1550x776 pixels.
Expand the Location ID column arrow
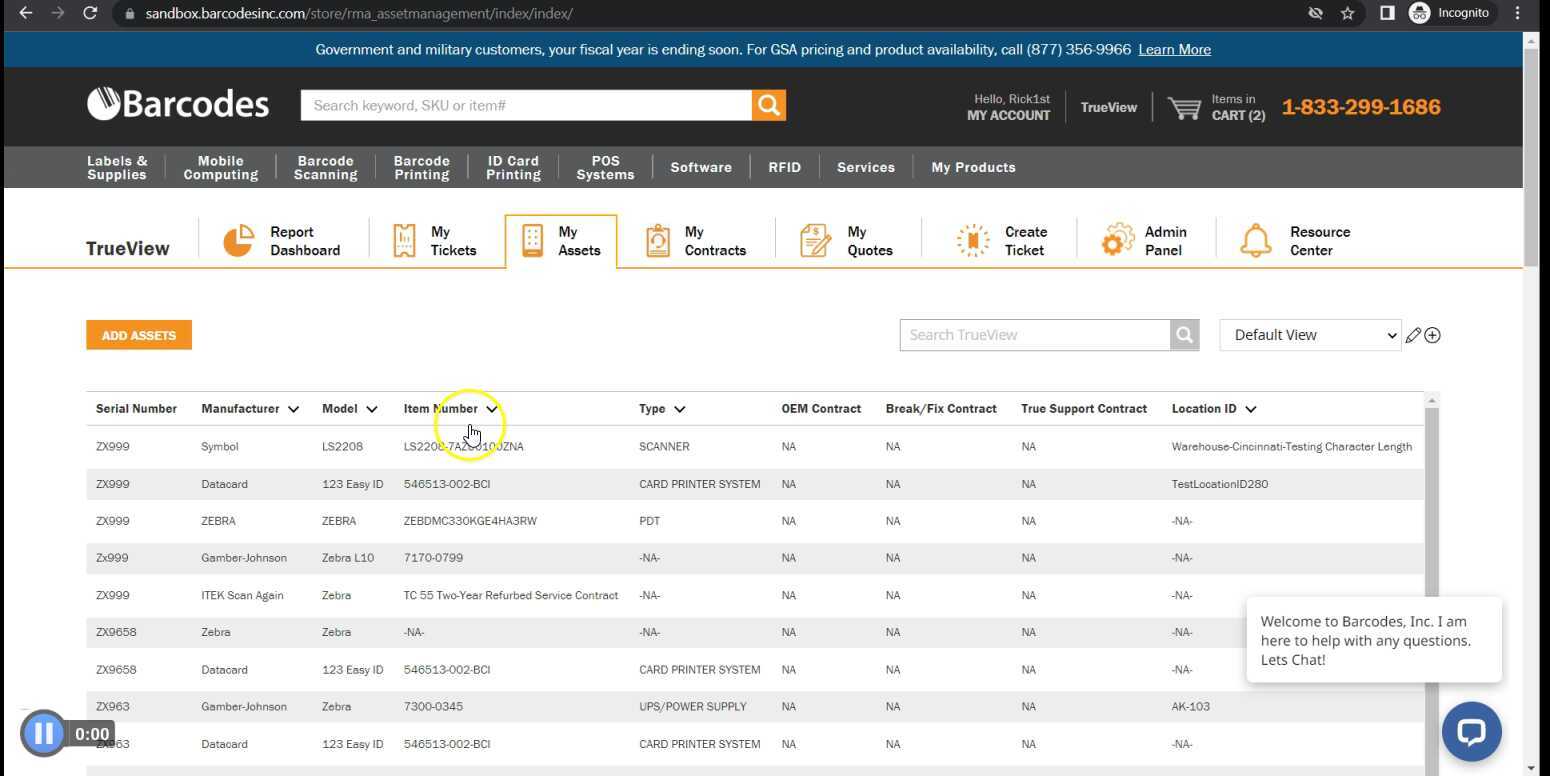[1250, 409]
